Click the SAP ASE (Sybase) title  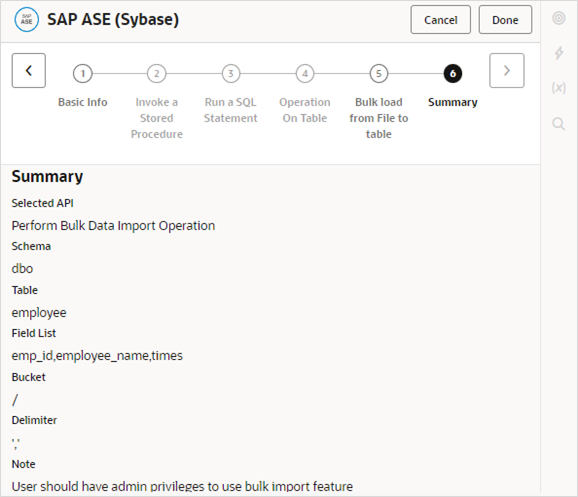point(113,20)
